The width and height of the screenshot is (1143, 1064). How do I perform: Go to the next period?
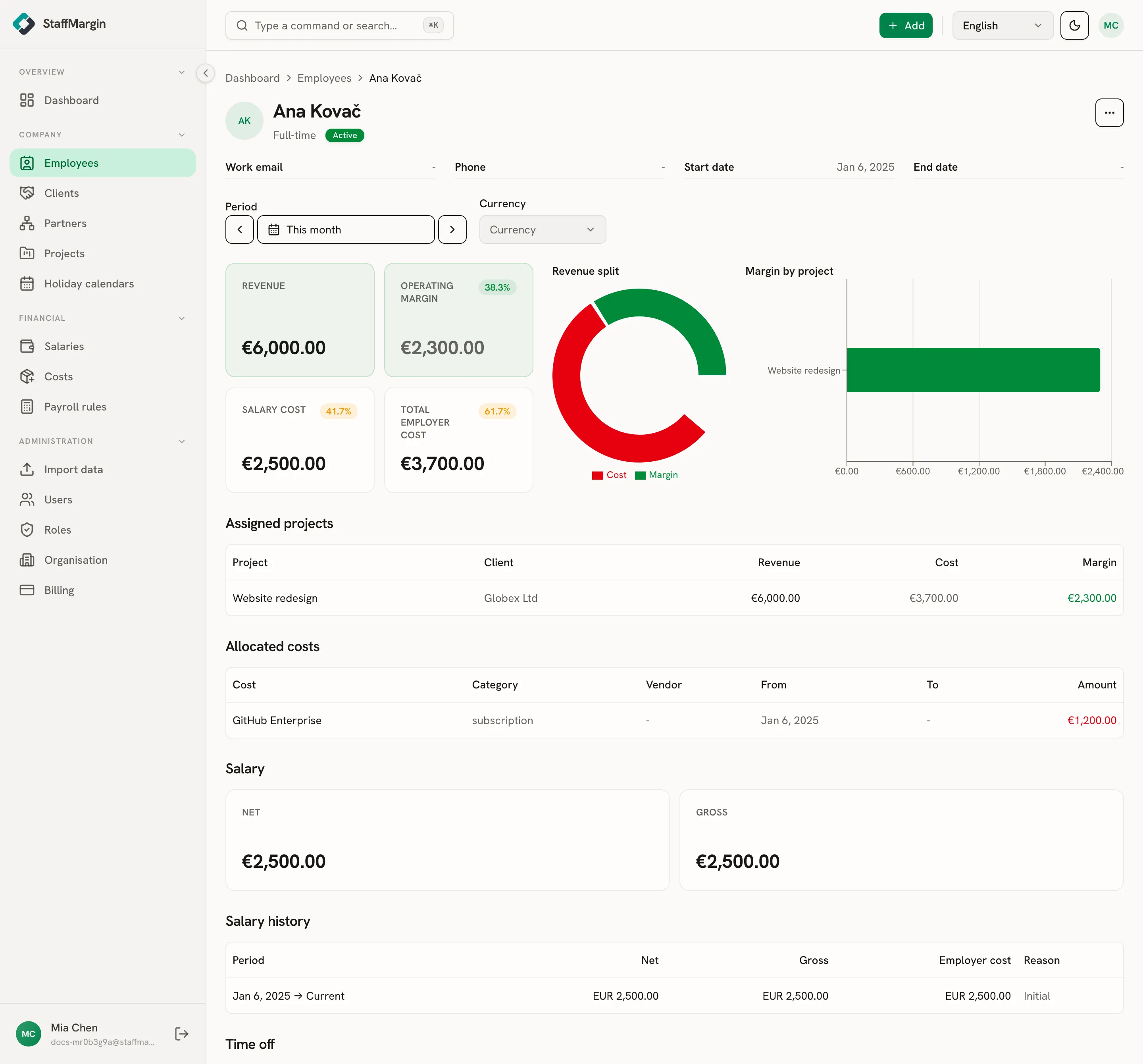(x=452, y=229)
